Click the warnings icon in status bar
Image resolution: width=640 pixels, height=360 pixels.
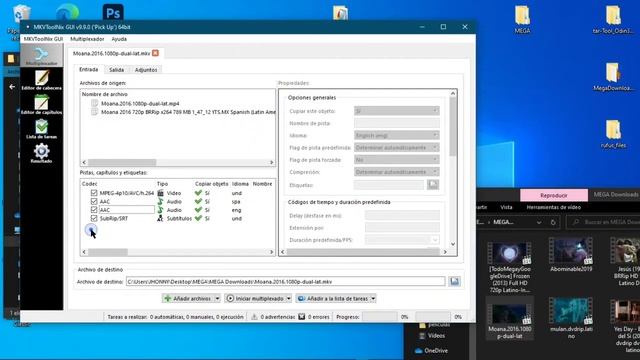tap(254, 316)
